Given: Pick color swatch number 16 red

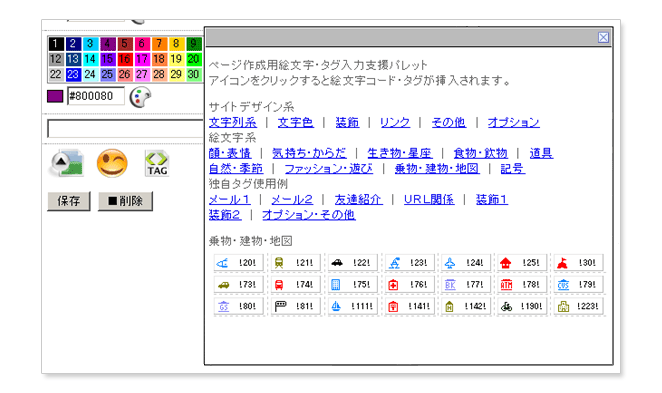Looking at the screenshot, I should coord(125,59).
